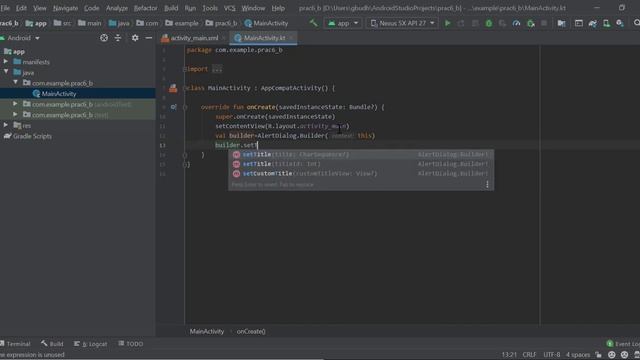Screen dimensions: 640x360
Task: Open the Edit menu
Action: pos(21,8)
